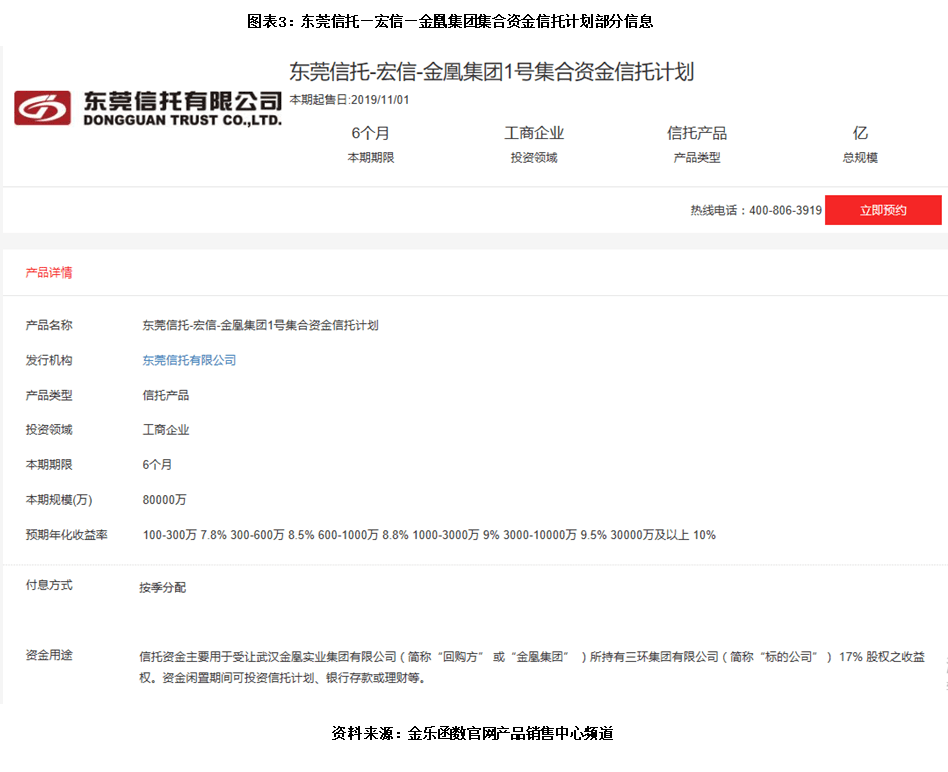Viewport: 948px width, 772px height.
Task: Click the 资金用途 row label
Action: (x=49, y=655)
